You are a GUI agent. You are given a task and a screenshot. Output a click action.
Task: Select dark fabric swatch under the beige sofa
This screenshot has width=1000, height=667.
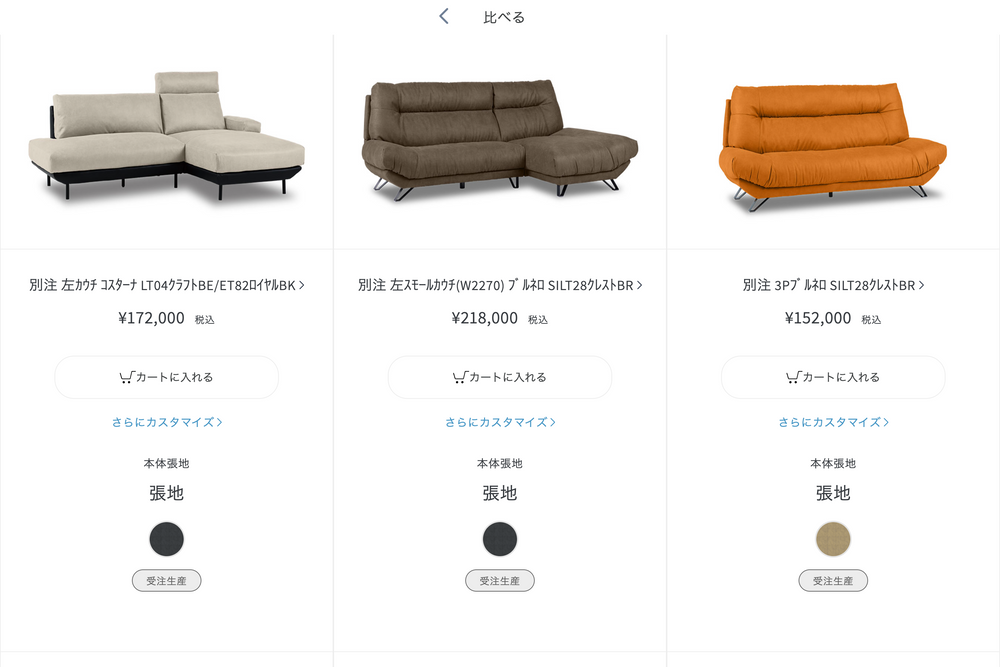pos(166,539)
